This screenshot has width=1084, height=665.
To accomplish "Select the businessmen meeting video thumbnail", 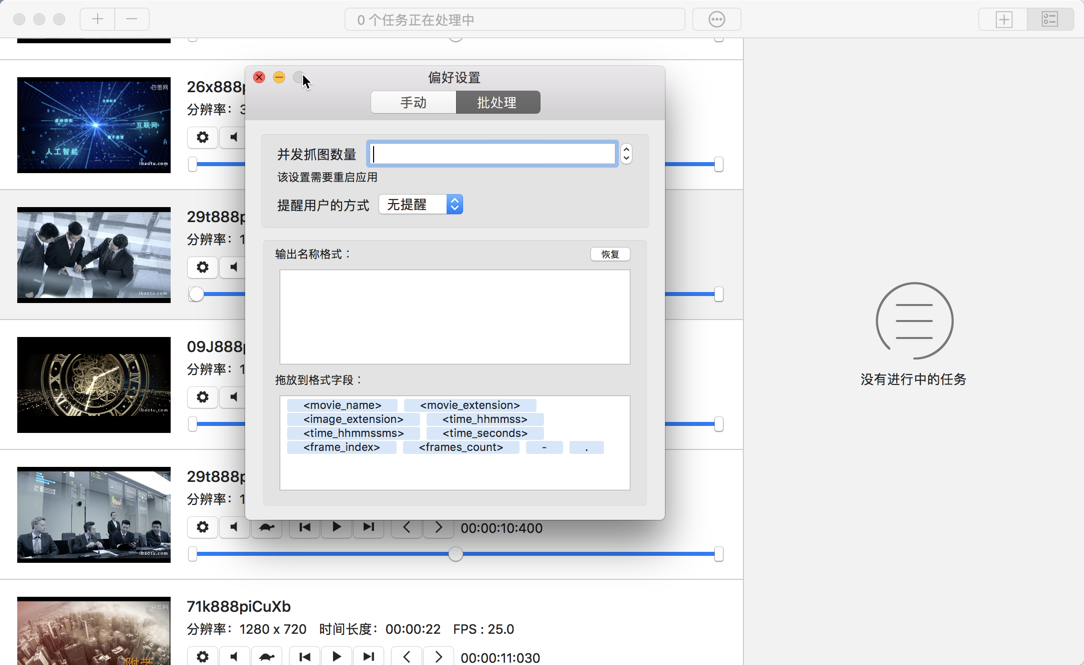I will click(x=94, y=255).
